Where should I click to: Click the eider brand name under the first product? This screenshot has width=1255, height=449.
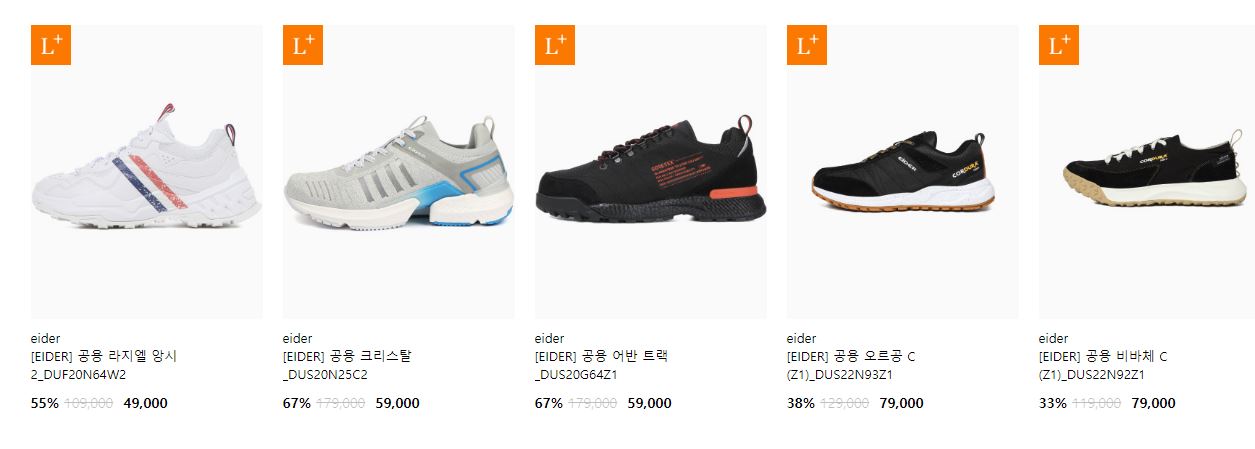click(x=46, y=338)
